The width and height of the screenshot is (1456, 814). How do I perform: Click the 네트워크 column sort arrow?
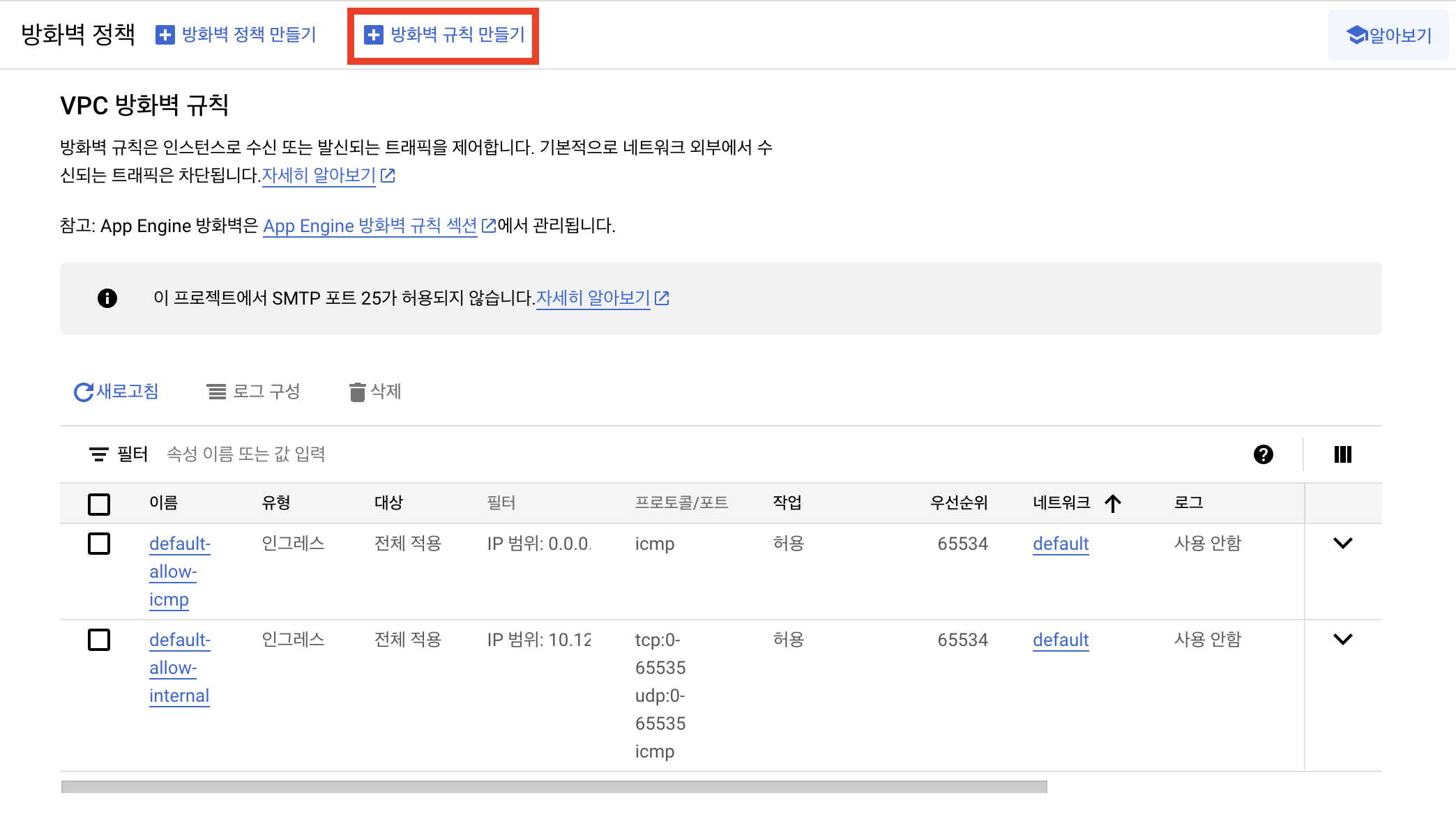click(x=1113, y=503)
